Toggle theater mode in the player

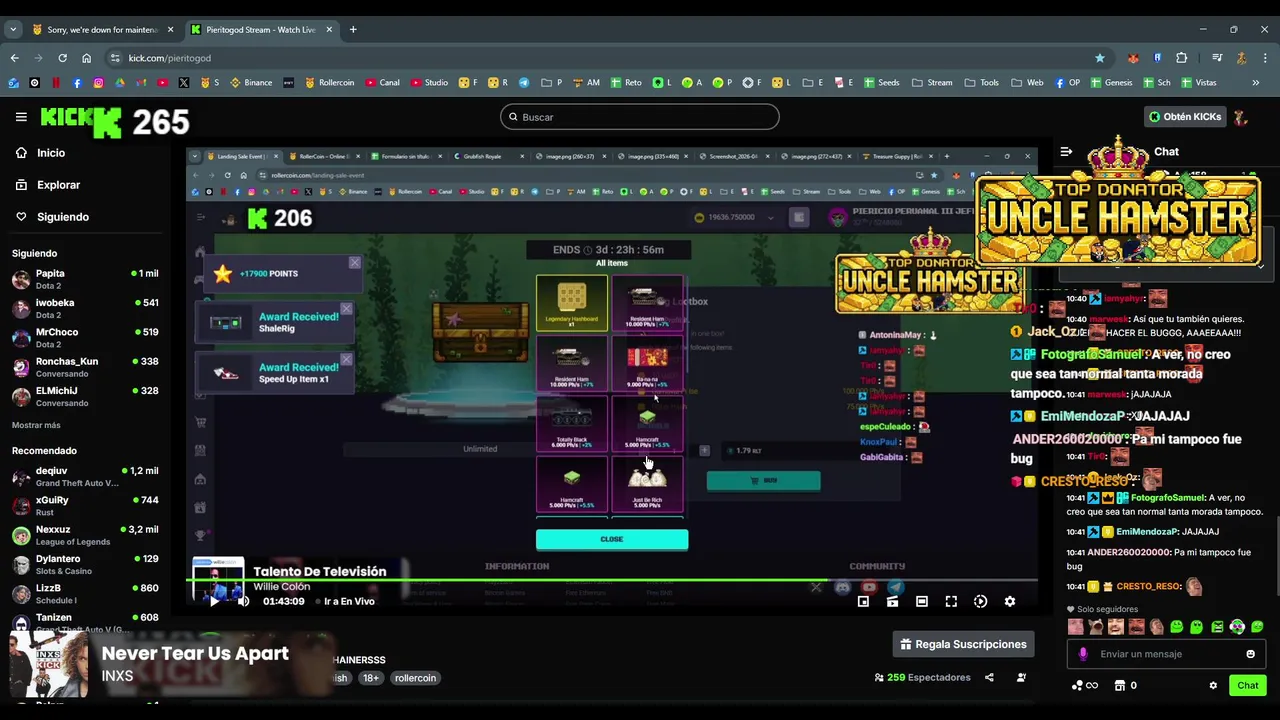pyautogui.click(x=922, y=601)
